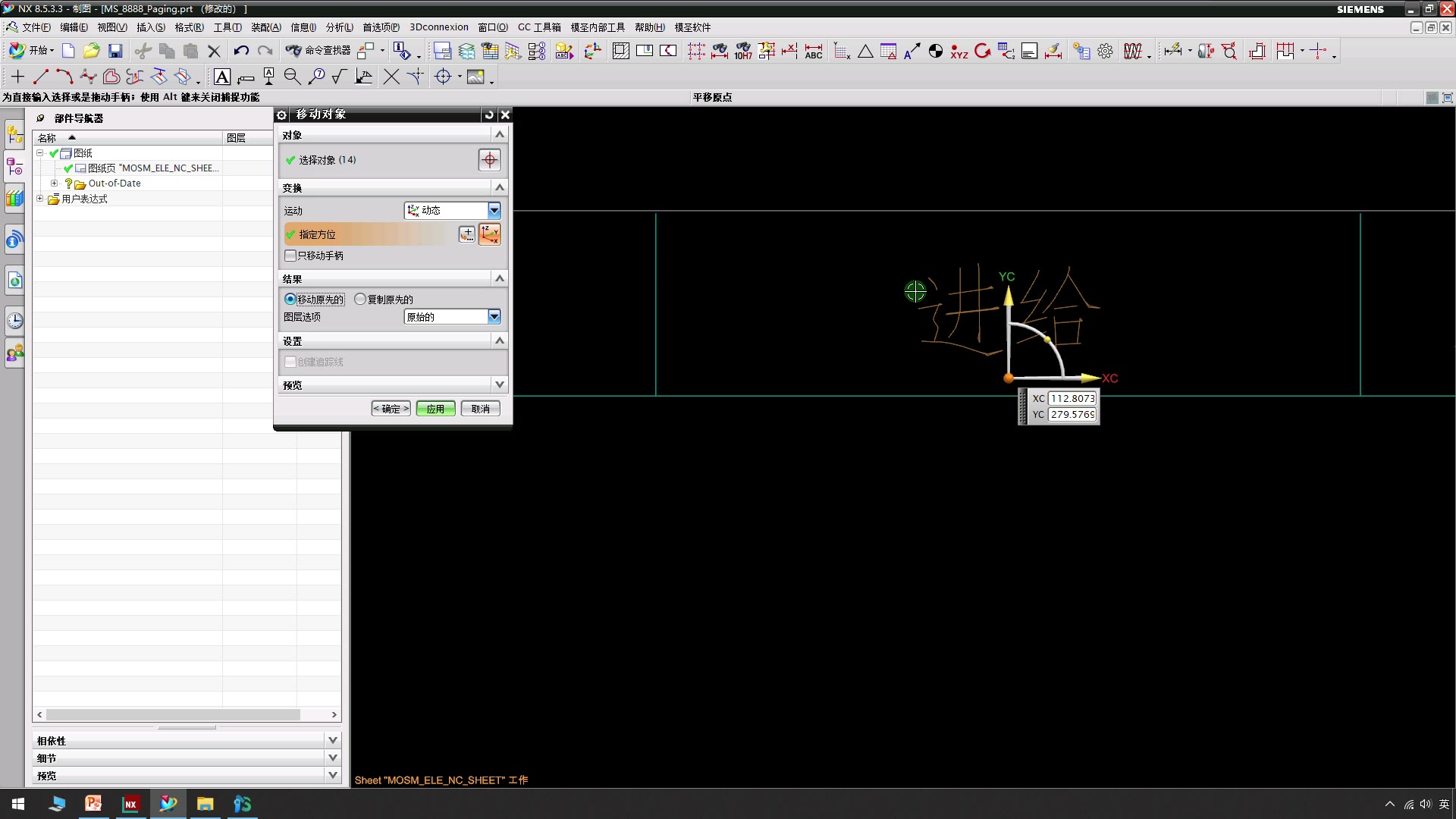
Task: Open the 运动 motion type dropdown
Action: (x=494, y=210)
